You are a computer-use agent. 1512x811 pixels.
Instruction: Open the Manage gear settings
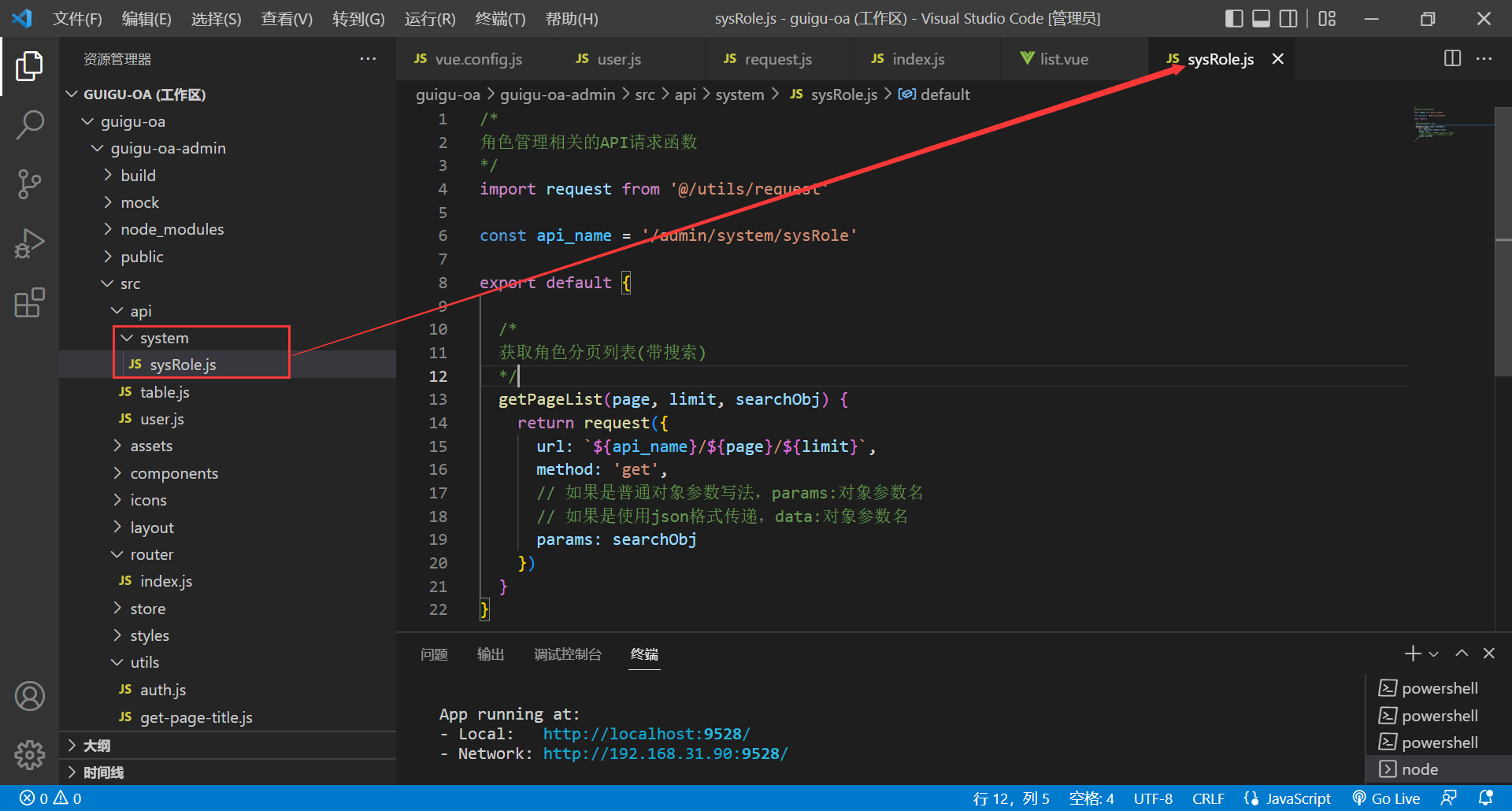29,754
